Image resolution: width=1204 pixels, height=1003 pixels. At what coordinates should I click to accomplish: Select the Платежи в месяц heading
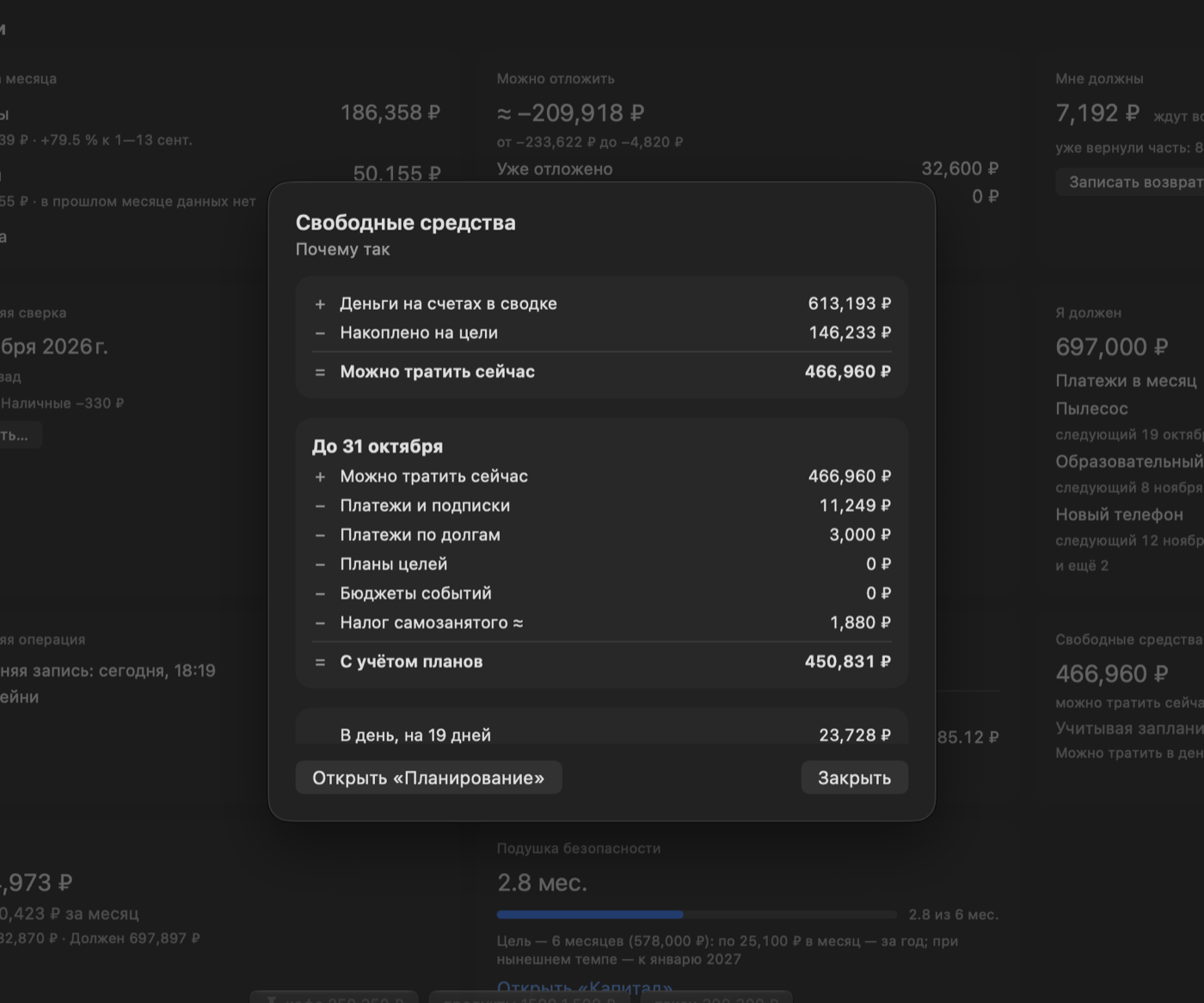[1126, 381]
